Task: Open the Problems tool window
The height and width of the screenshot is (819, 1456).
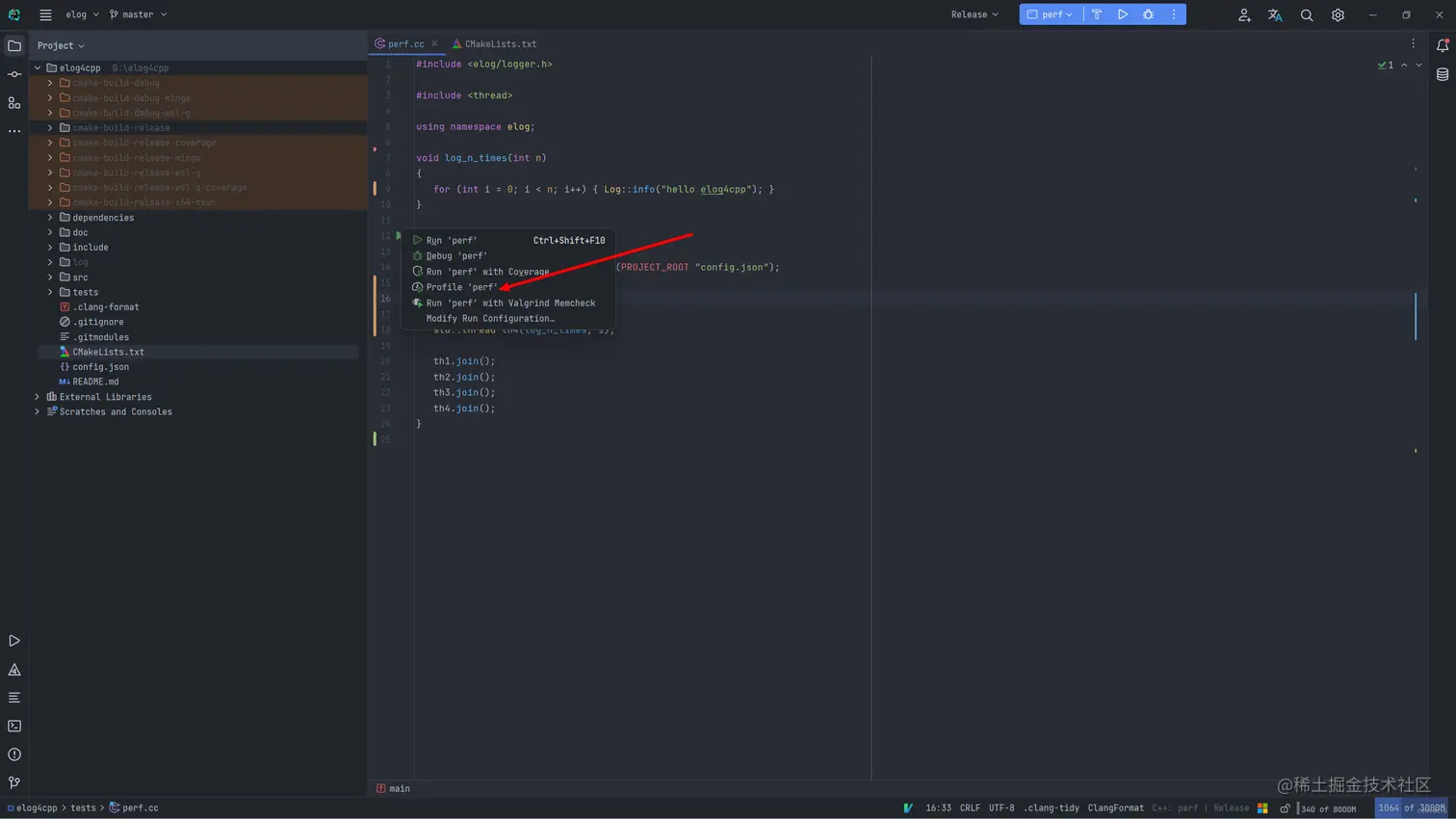Action: [x=14, y=754]
